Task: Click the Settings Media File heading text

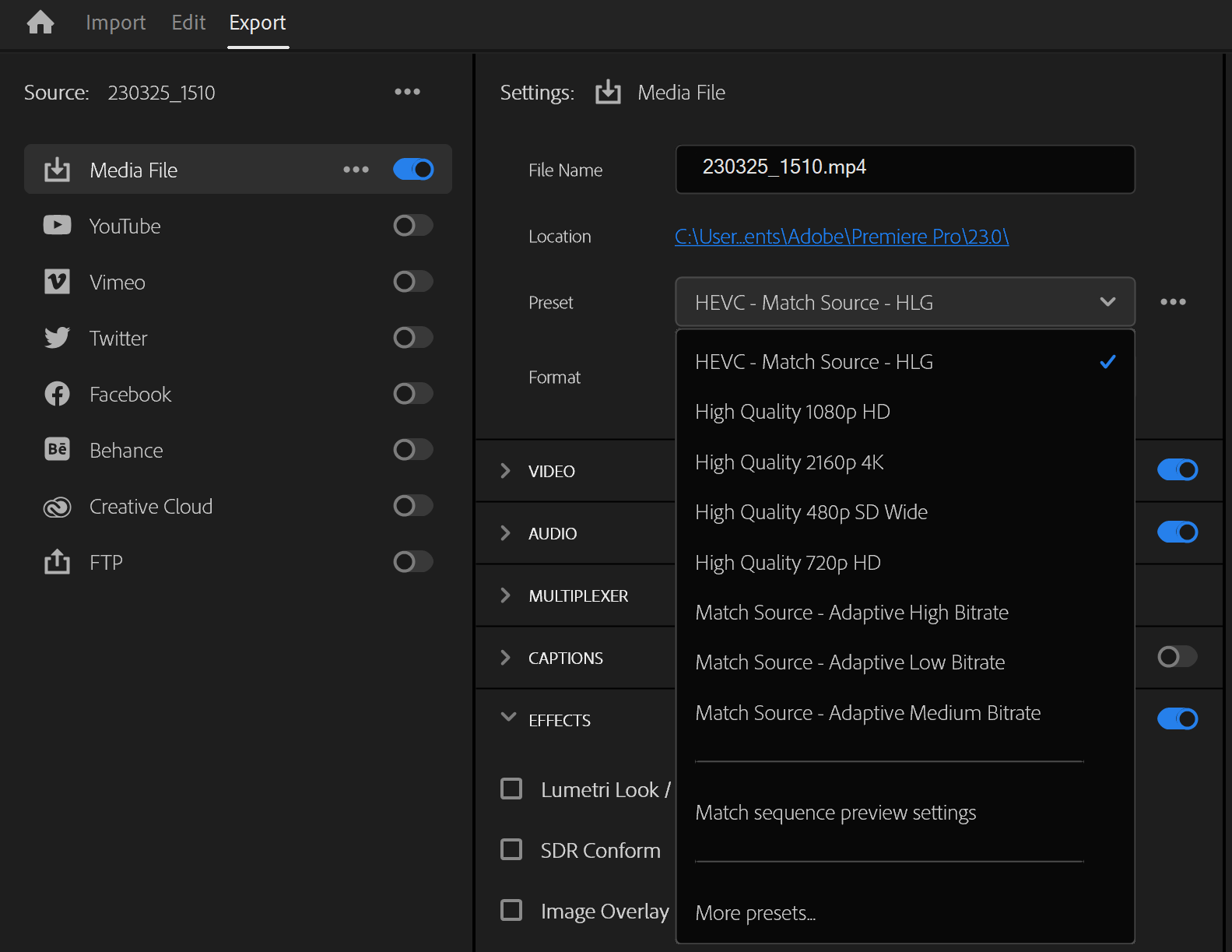Action: [x=681, y=93]
